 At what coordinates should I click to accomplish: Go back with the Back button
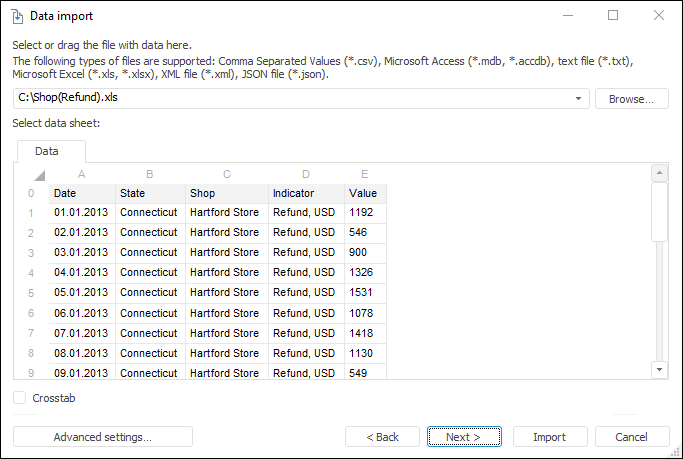point(382,437)
